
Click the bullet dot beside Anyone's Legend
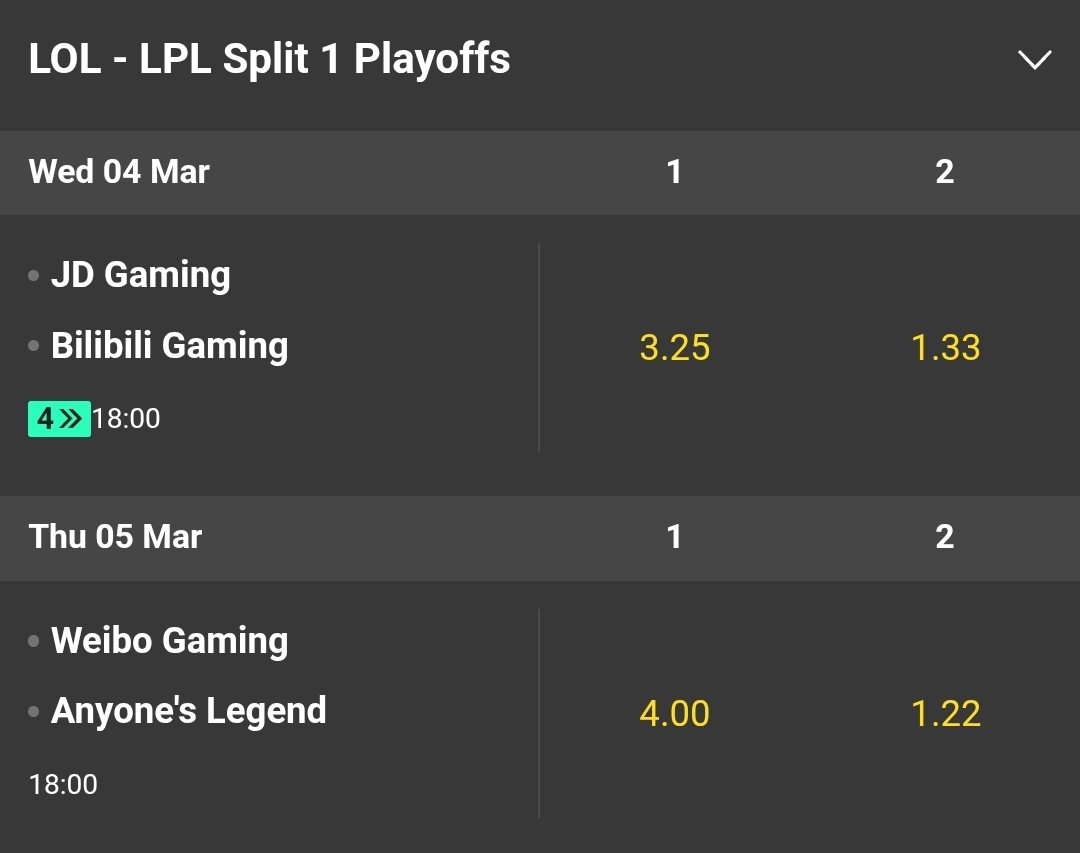tap(34, 712)
